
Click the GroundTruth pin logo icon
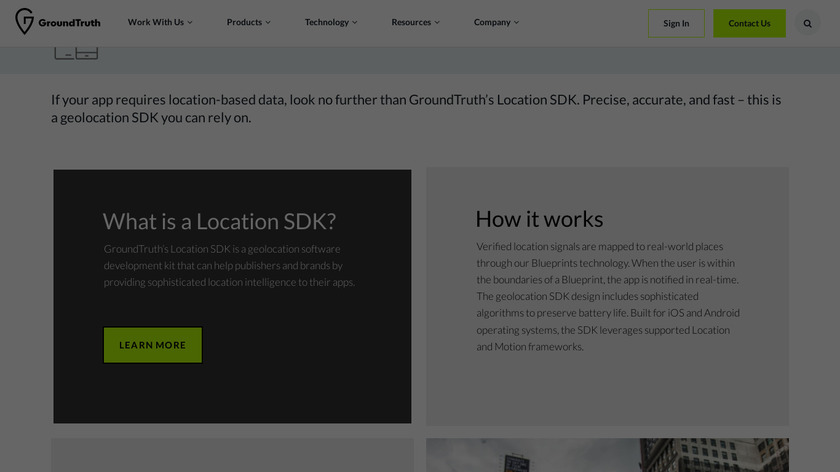[x=24, y=22]
